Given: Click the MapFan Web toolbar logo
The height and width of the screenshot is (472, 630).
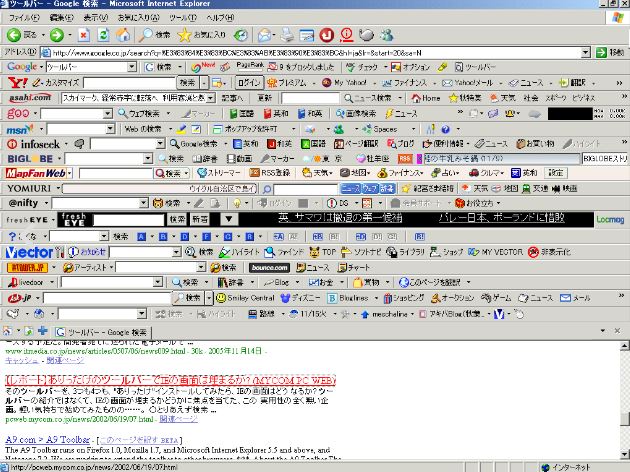Looking at the screenshot, I should (36, 173).
